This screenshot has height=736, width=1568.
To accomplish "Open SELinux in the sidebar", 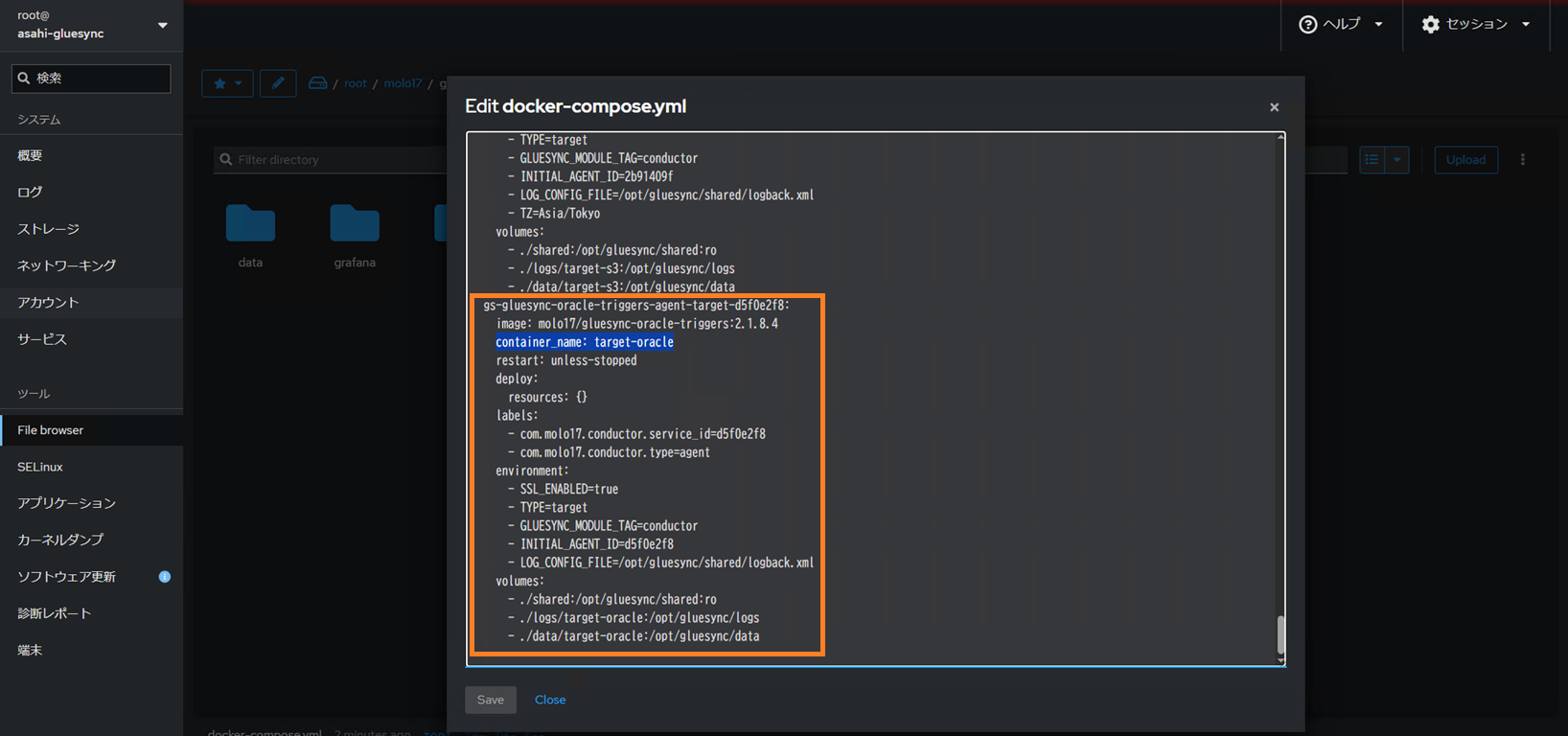I will [x=40, y=467].
